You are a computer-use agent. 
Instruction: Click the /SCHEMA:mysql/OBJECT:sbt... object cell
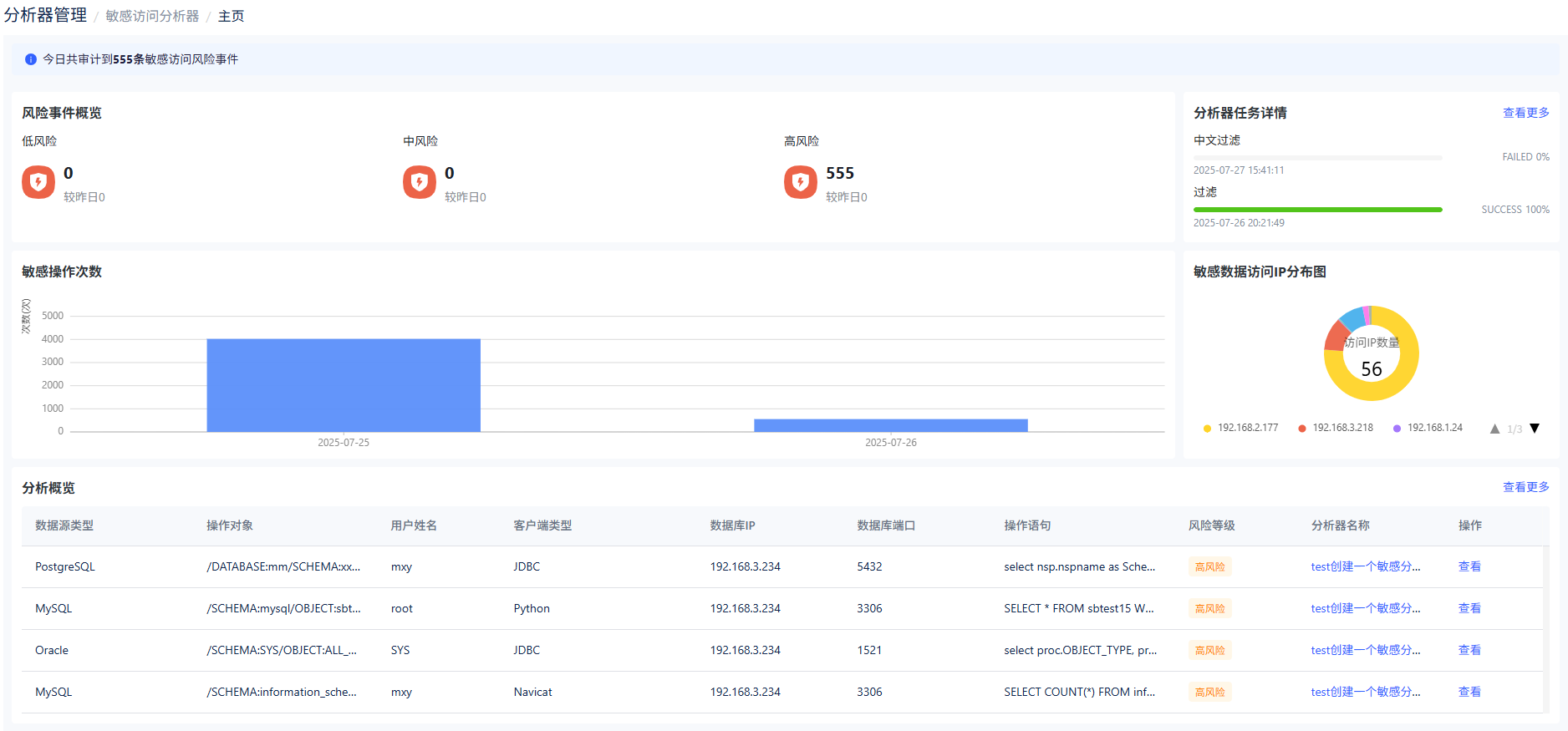283,608
